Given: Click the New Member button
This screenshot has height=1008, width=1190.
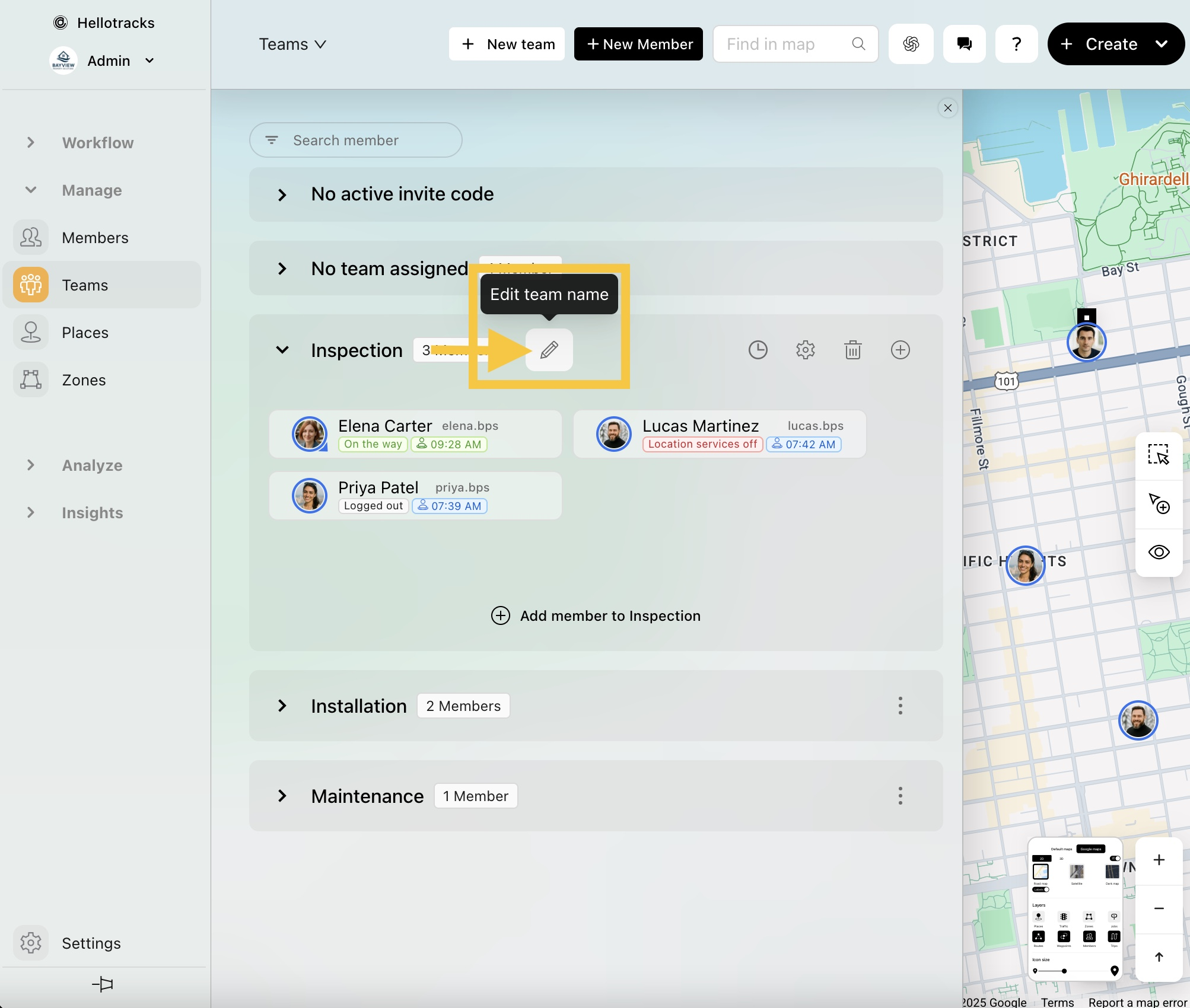Looking at the screenshot, I should [x=638, y=44].
